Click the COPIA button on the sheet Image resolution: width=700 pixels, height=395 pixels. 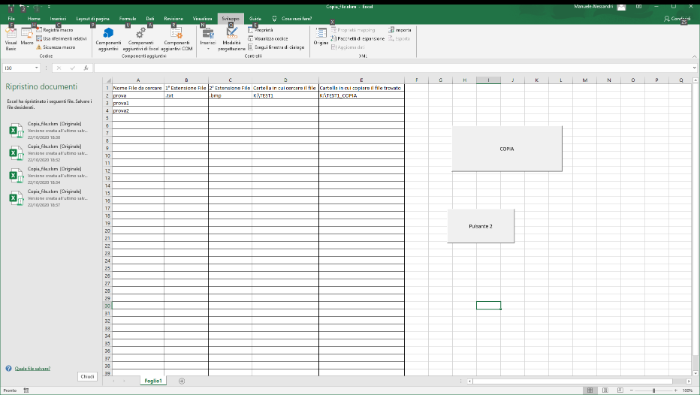(507, 149)
